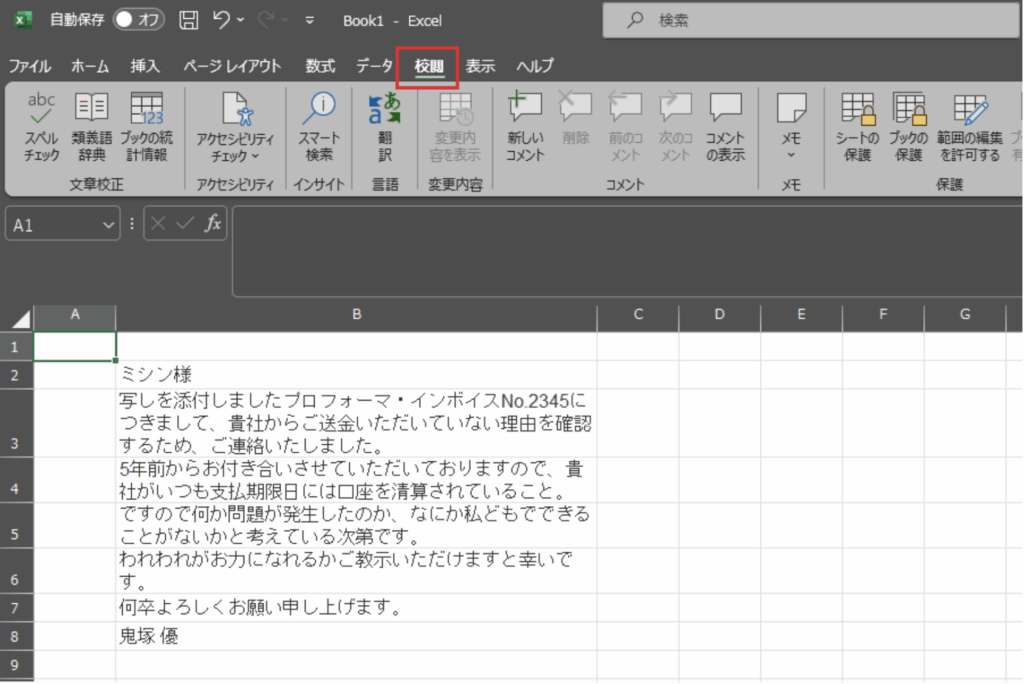Select row 2 header
The height and width of the screenshot is (684, 1024).
pyautogui.click(x=16, y=375)
